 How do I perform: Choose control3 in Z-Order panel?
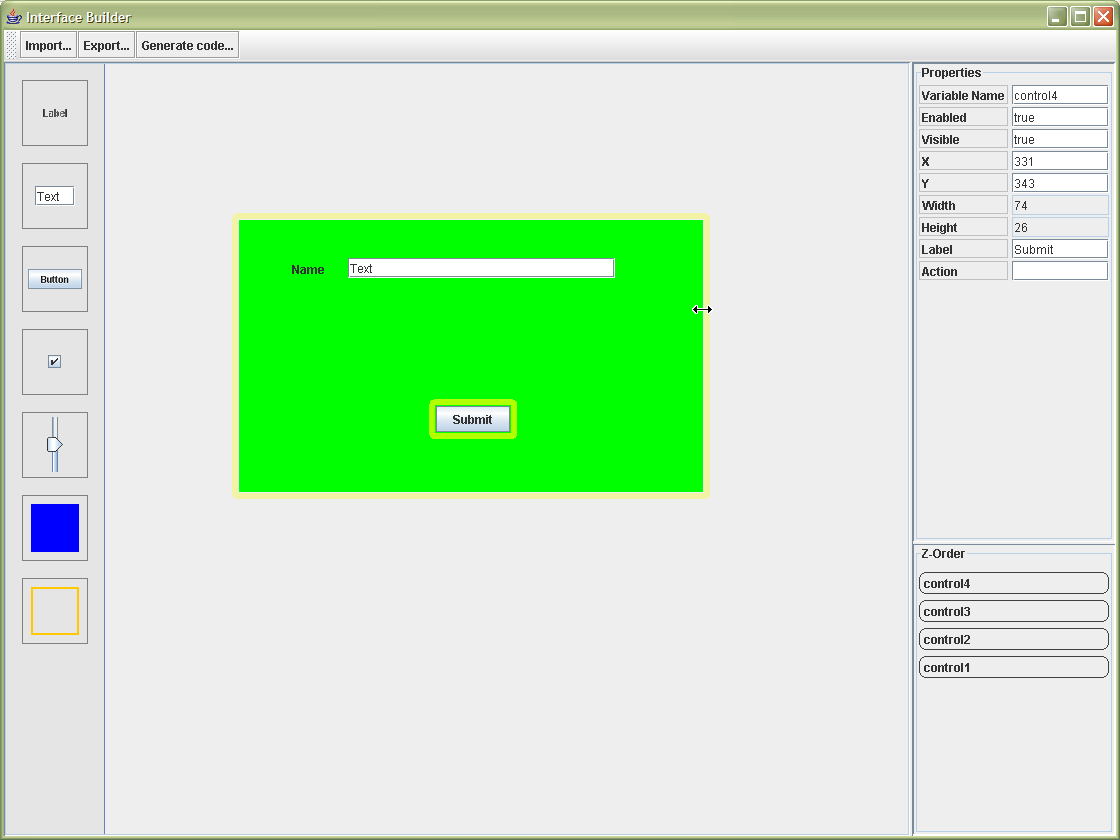[1013, 611]
